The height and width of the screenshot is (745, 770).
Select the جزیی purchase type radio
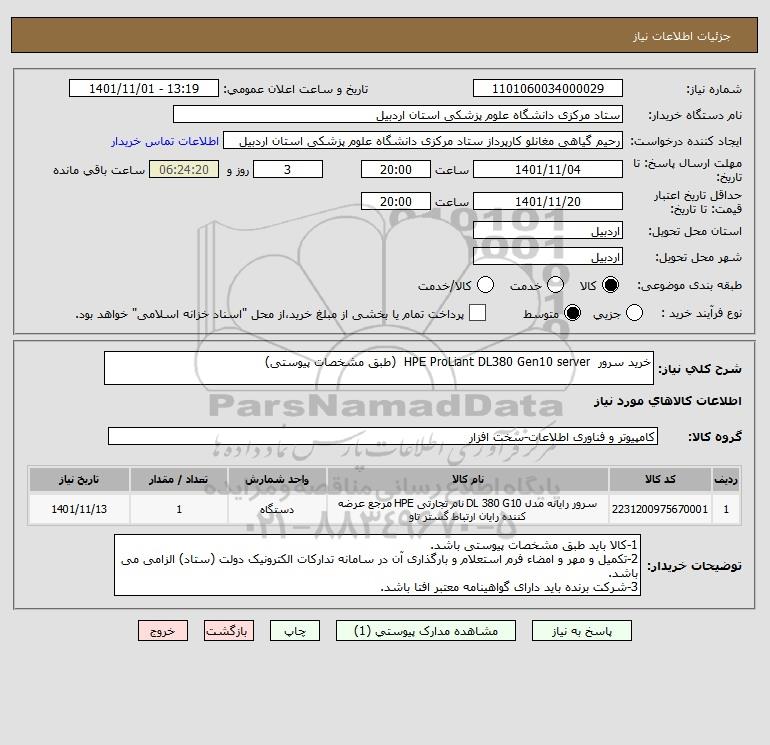[x=634, y=313]
